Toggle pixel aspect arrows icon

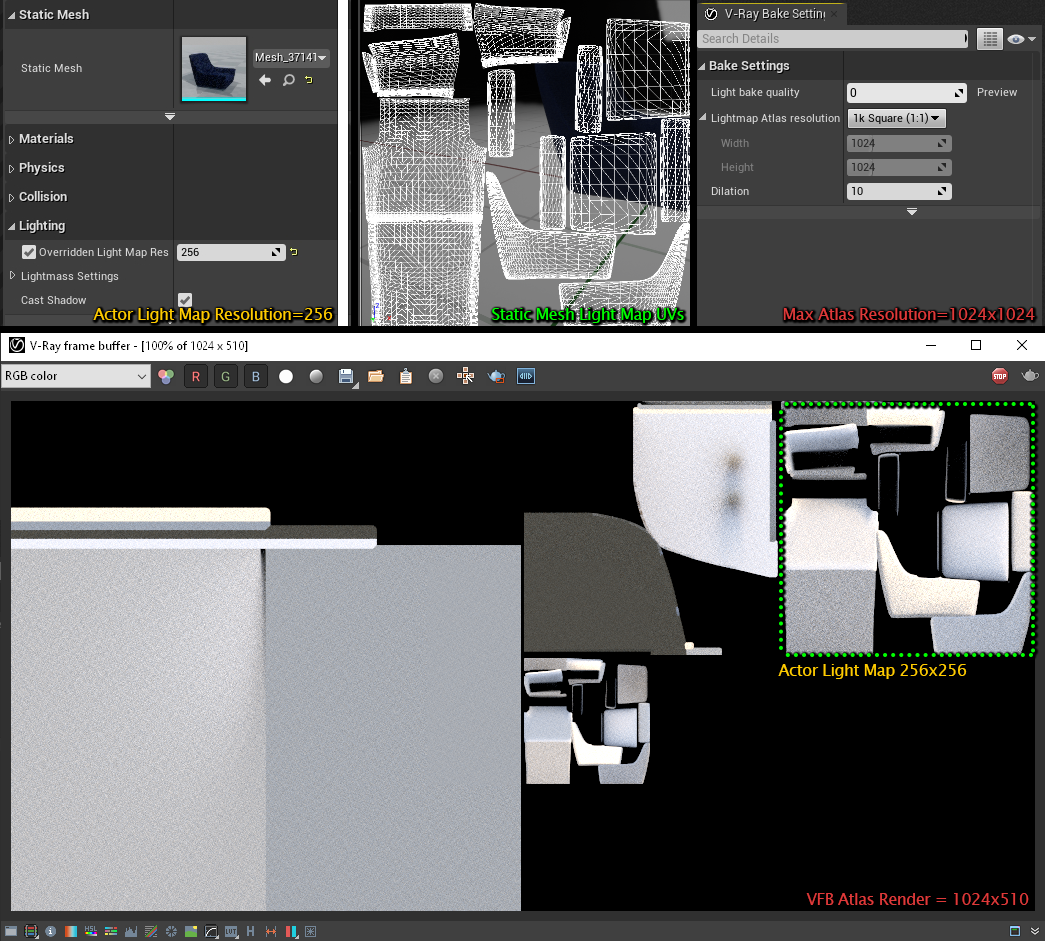pyautogui.click(x=271, y=931)
